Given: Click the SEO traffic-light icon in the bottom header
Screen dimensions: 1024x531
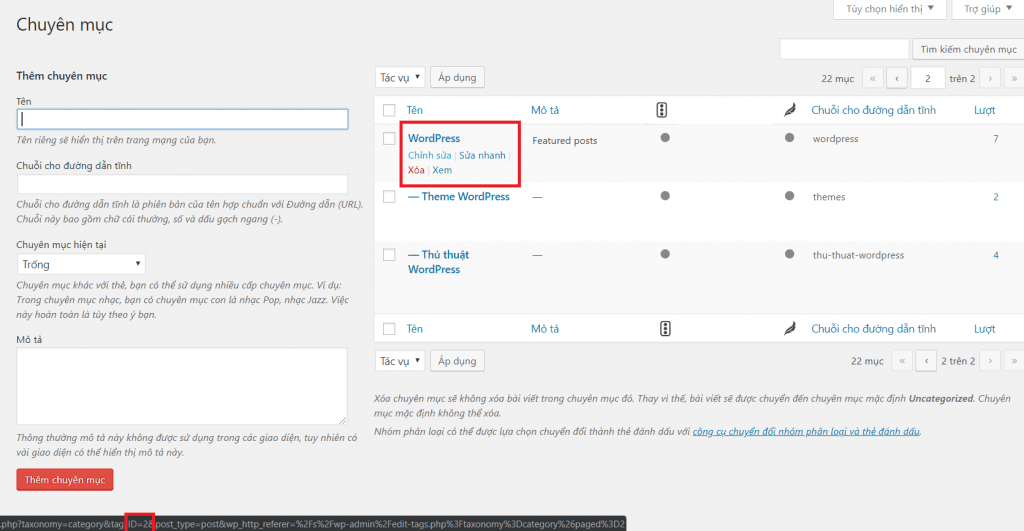Looking at the screenshot, I should click(665, 329).
